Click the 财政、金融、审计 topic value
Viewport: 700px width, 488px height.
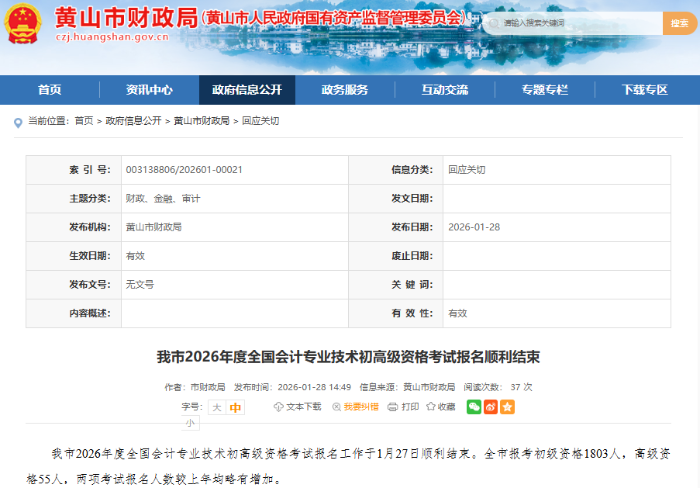(x=163, y=199)
